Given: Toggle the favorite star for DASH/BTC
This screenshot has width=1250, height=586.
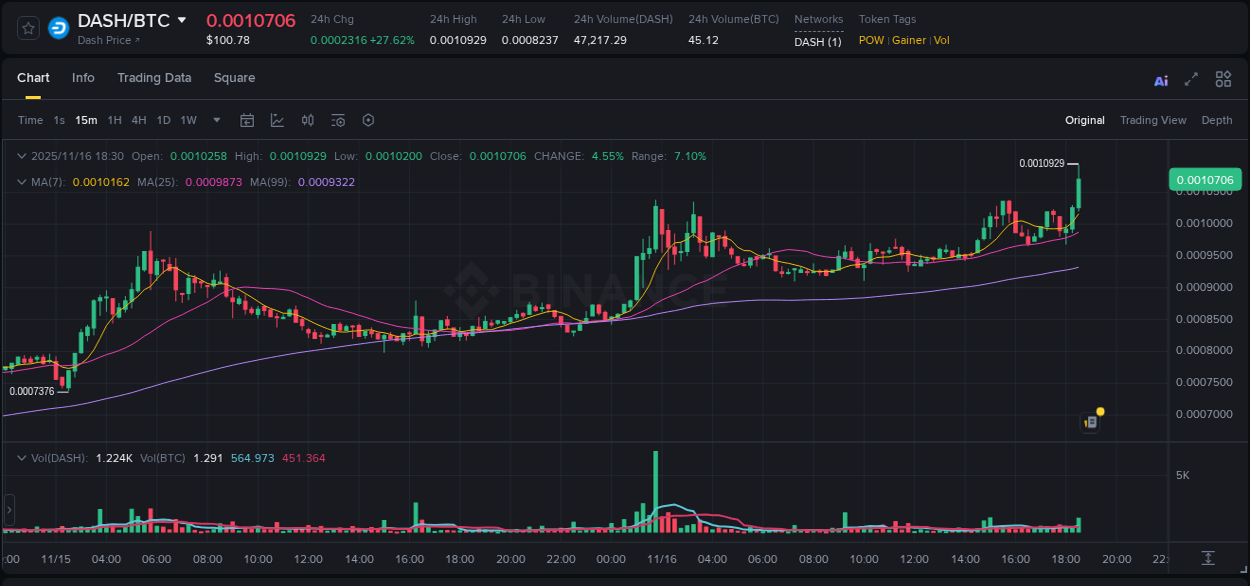Looking at the screenshot, I should (28, 28).
